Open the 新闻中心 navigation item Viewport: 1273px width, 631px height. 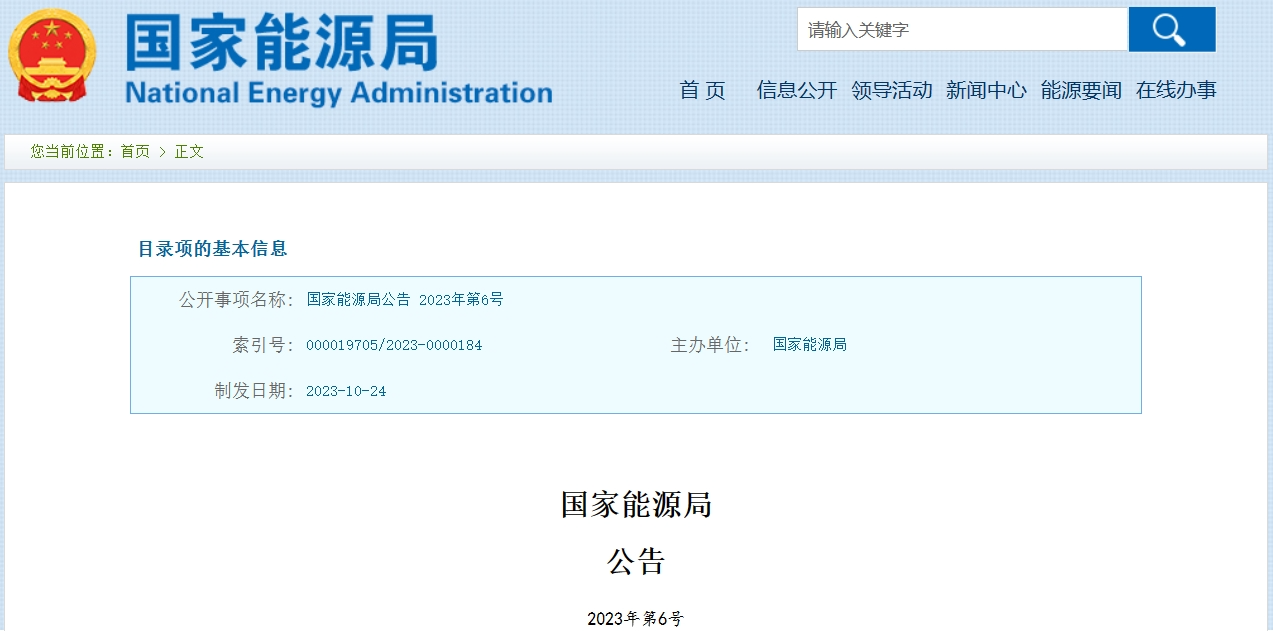pos(986,90)
